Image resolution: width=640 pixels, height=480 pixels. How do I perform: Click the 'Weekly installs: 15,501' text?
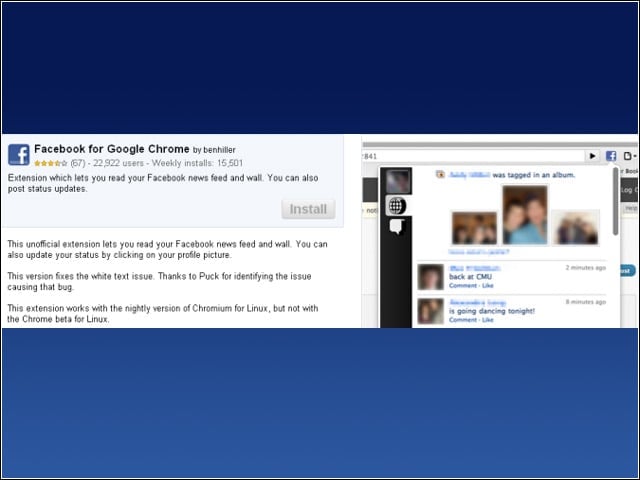click(x=197, y=163)
